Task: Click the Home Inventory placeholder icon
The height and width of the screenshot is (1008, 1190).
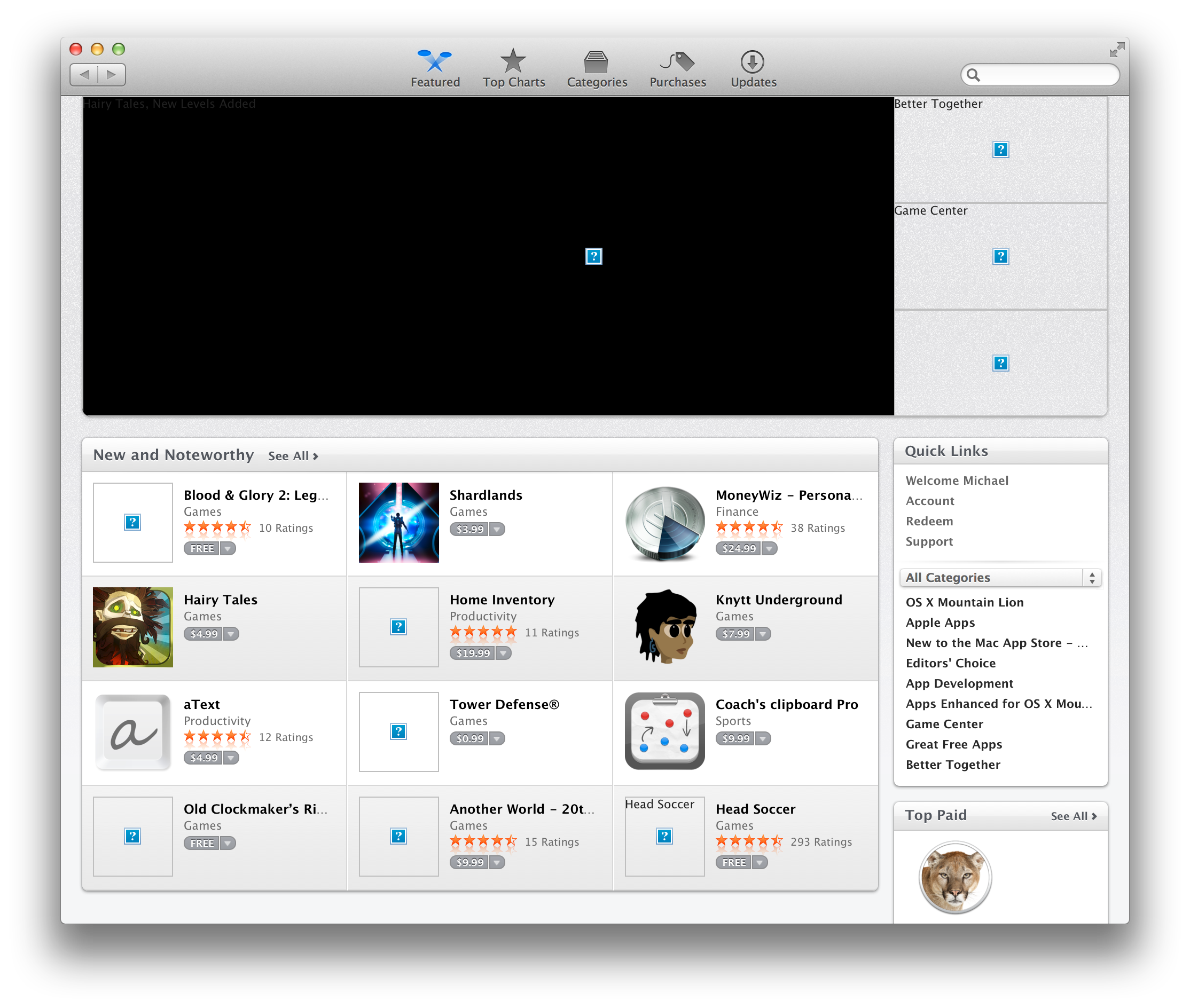Action: (398, 627)
